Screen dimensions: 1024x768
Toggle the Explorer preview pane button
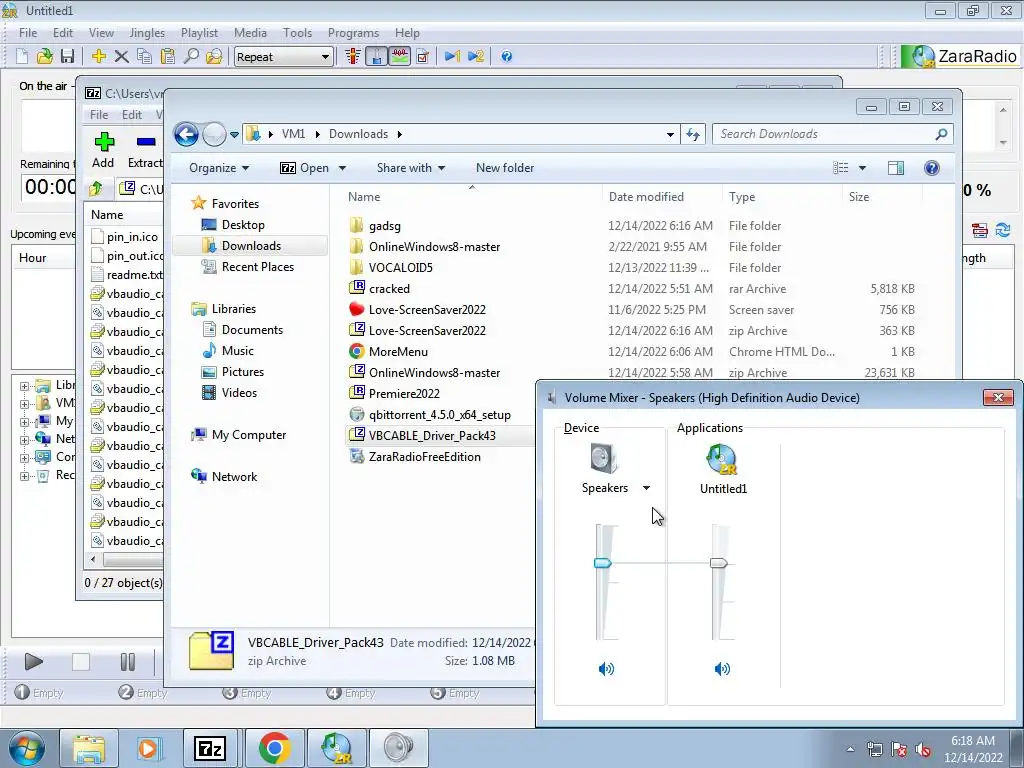(x=896, y=168)
